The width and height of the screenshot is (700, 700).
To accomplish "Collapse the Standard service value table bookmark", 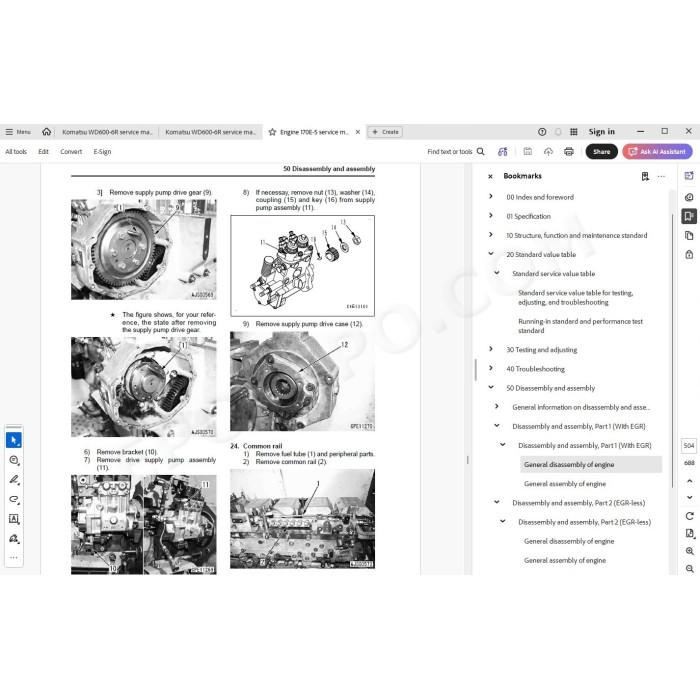I will (497, 273).
